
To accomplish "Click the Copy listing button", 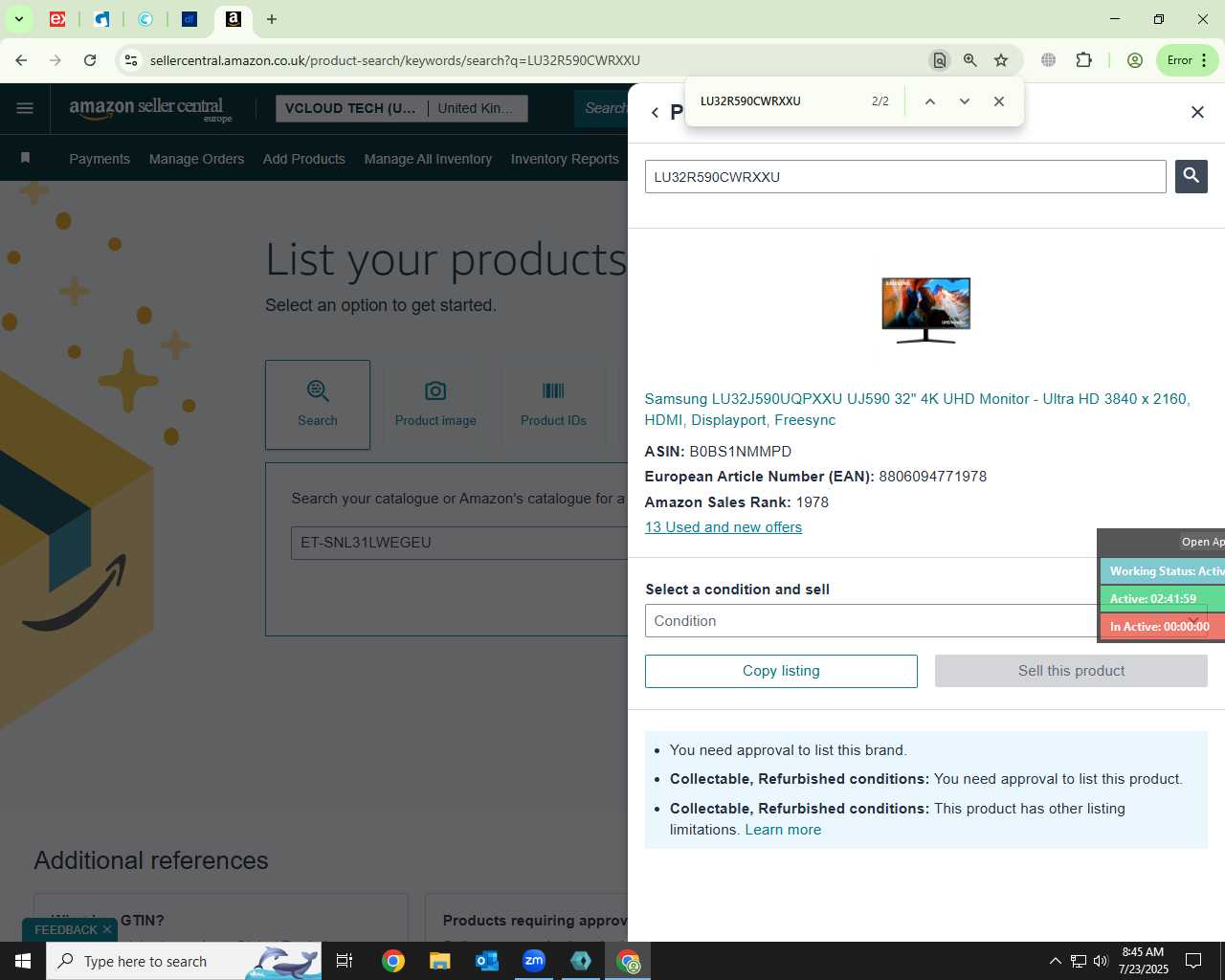I will point(781,671).
